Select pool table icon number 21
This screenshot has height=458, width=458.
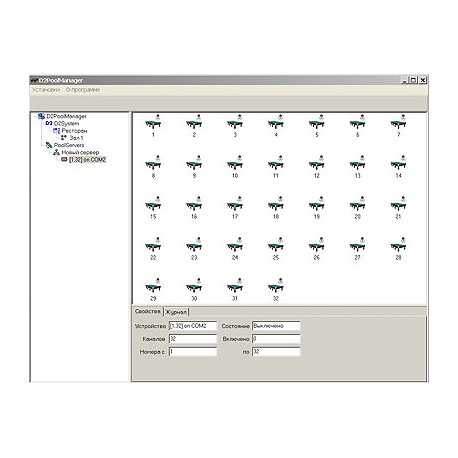398,204
